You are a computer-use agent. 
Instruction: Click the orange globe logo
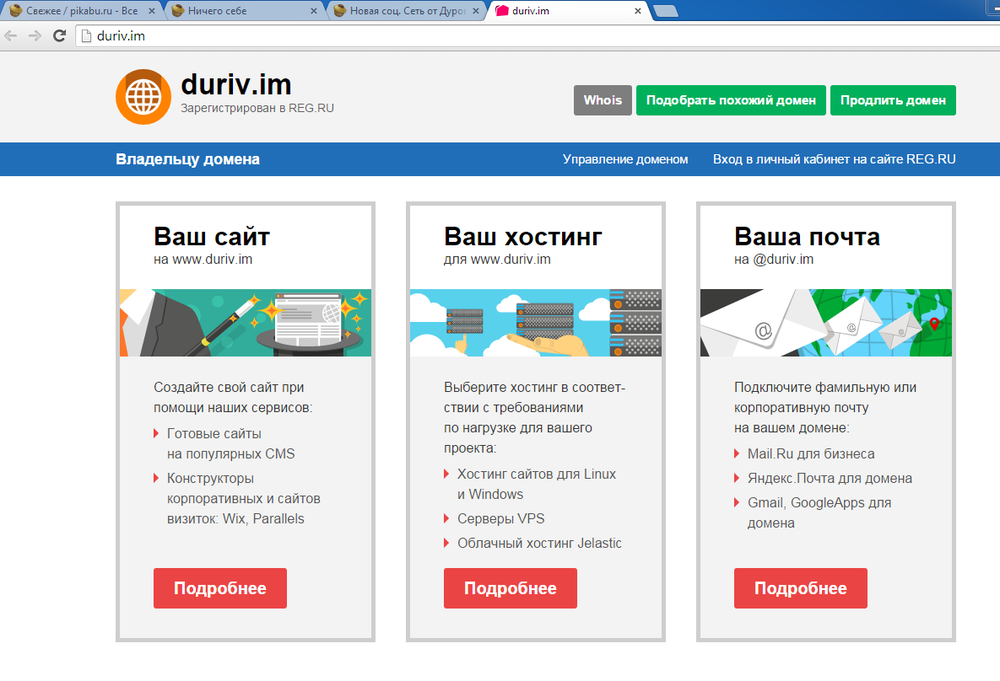coord(143,96)
